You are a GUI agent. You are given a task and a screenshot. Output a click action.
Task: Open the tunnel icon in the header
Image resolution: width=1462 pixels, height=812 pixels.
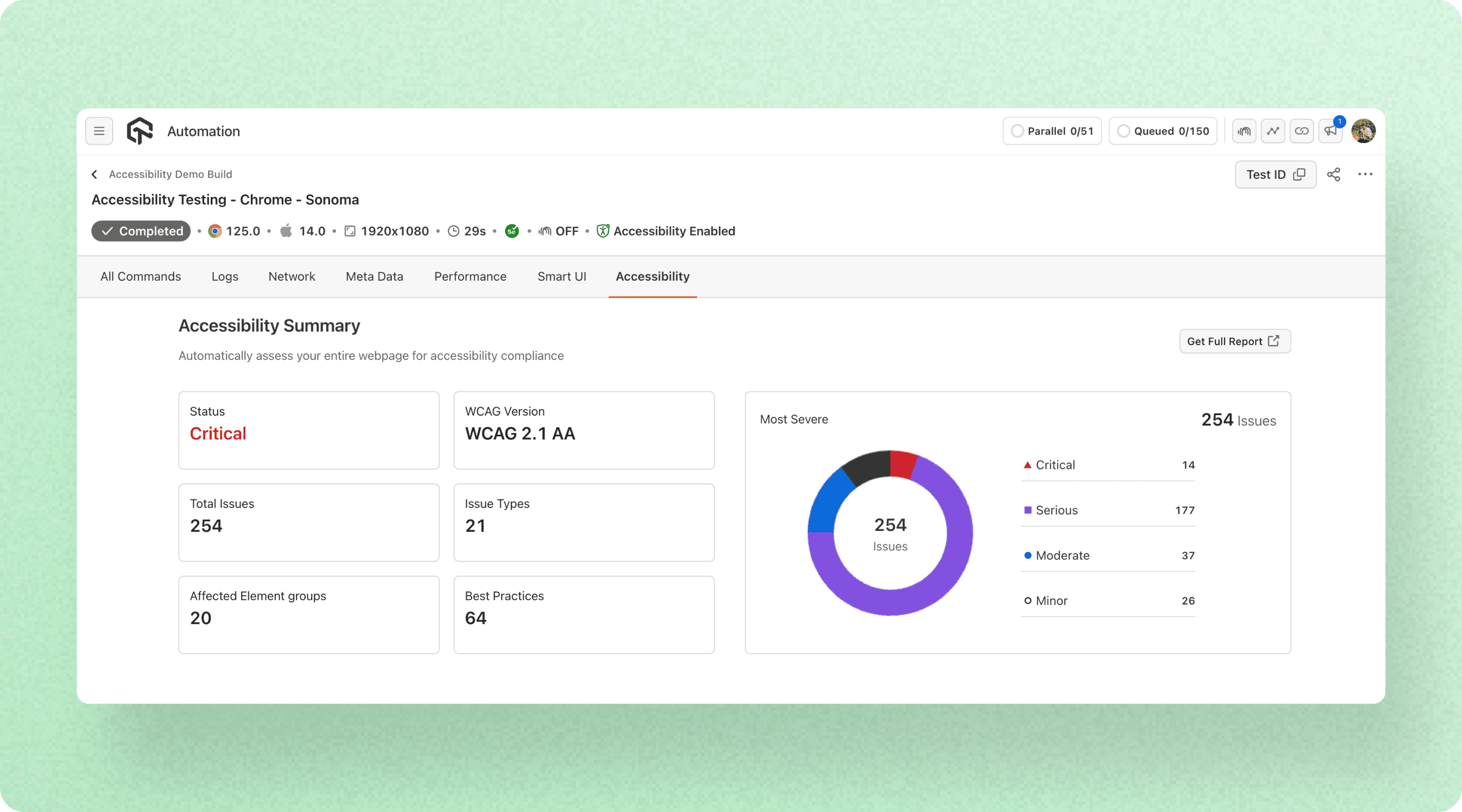click(1244, 131)
